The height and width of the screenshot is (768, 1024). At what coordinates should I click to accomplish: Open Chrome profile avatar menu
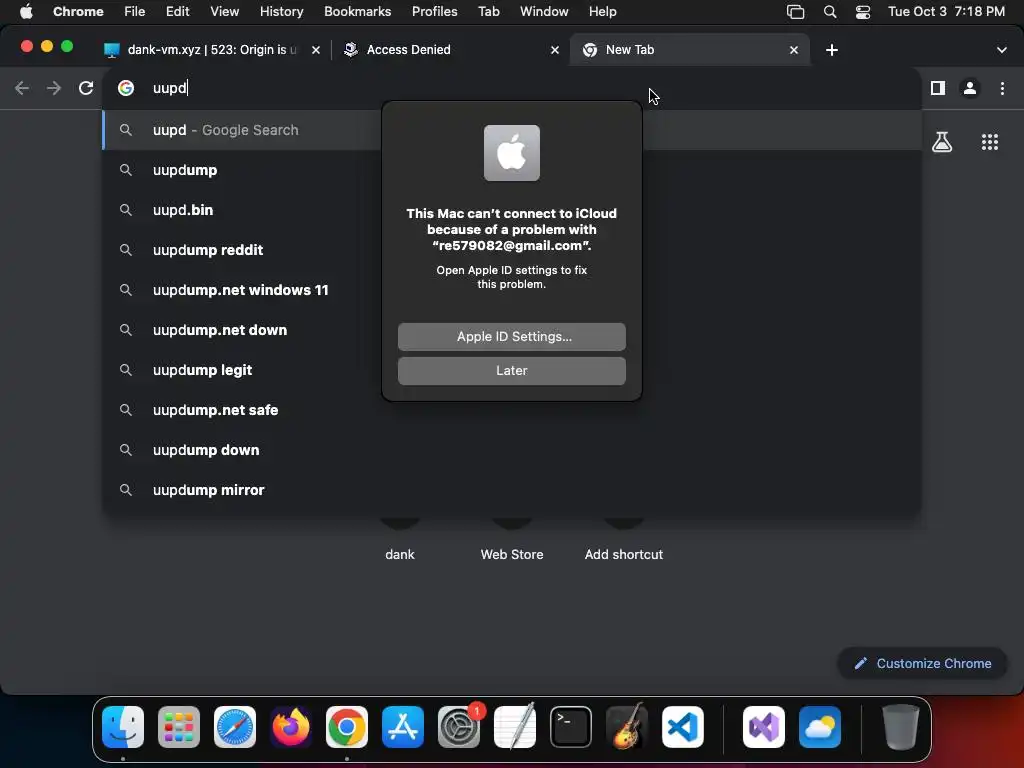(970, 88)
